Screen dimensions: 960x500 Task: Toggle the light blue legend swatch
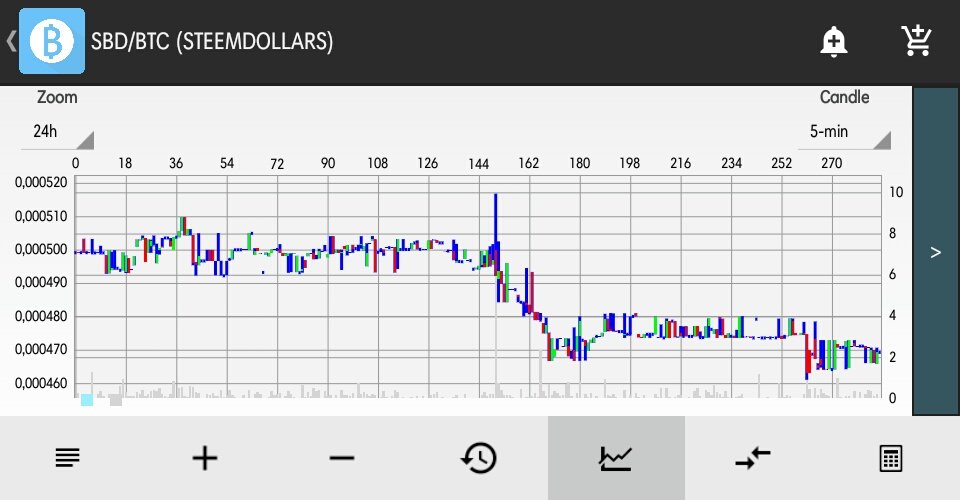(87, 400)
